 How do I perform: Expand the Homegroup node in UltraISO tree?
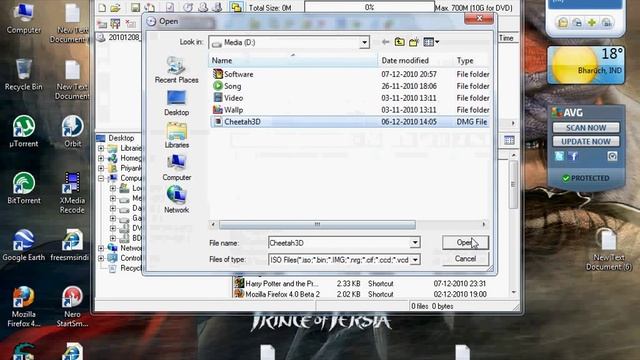point(101,158)
